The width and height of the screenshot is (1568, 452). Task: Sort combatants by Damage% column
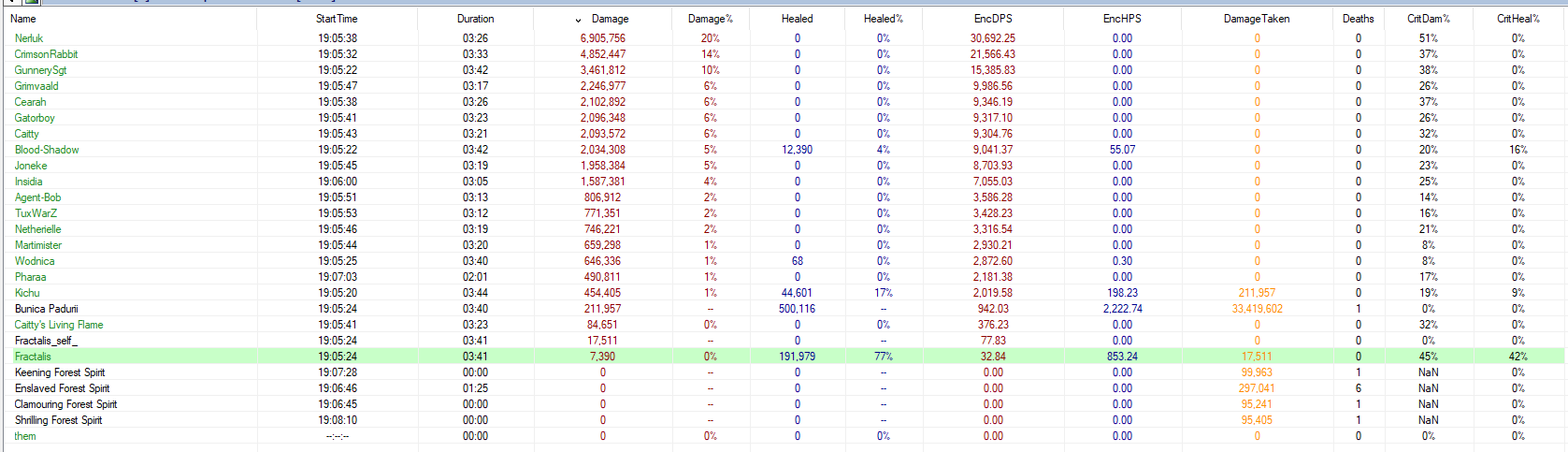pos(710,19)
